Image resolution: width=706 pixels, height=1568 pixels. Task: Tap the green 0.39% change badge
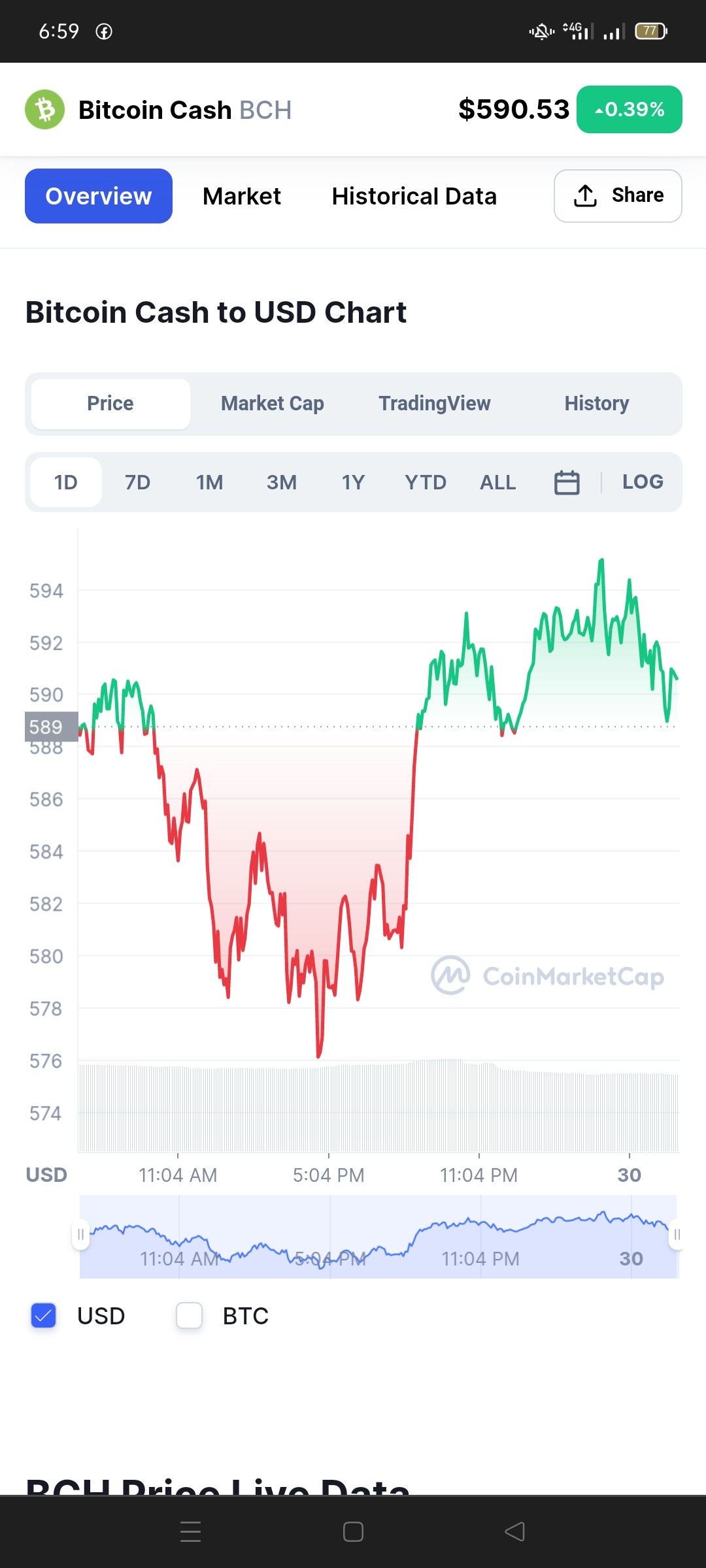point(630,109)
